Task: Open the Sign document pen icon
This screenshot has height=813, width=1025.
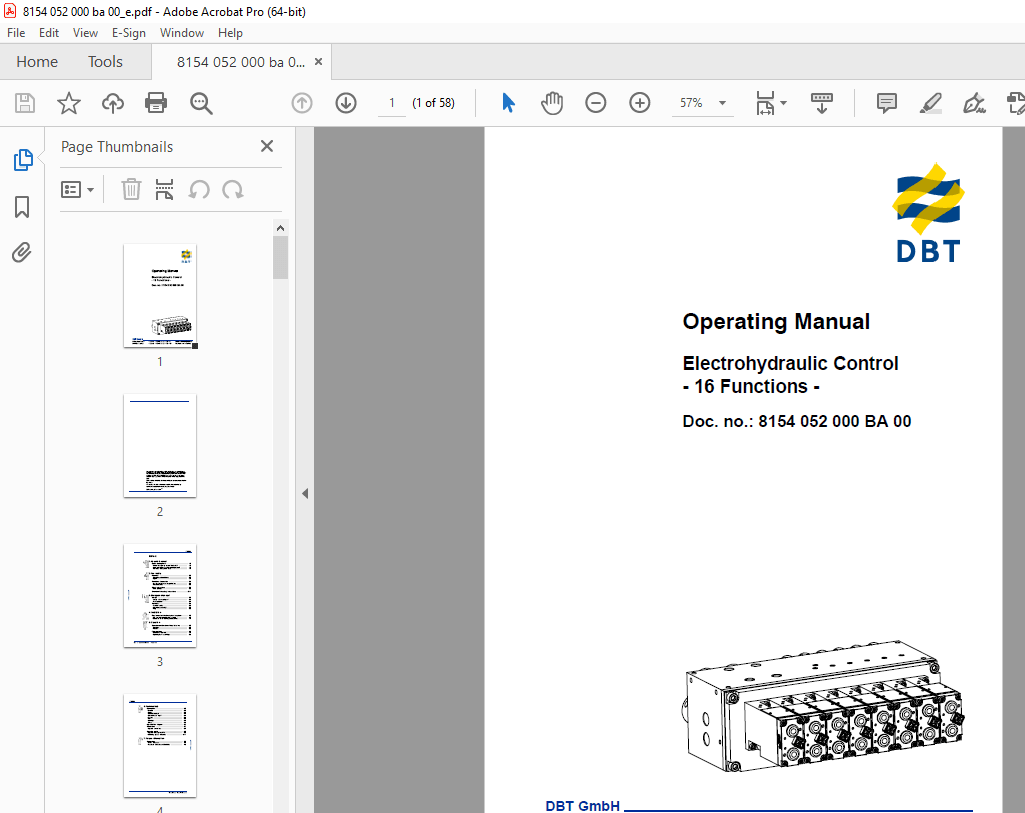Action: point(974,103)
